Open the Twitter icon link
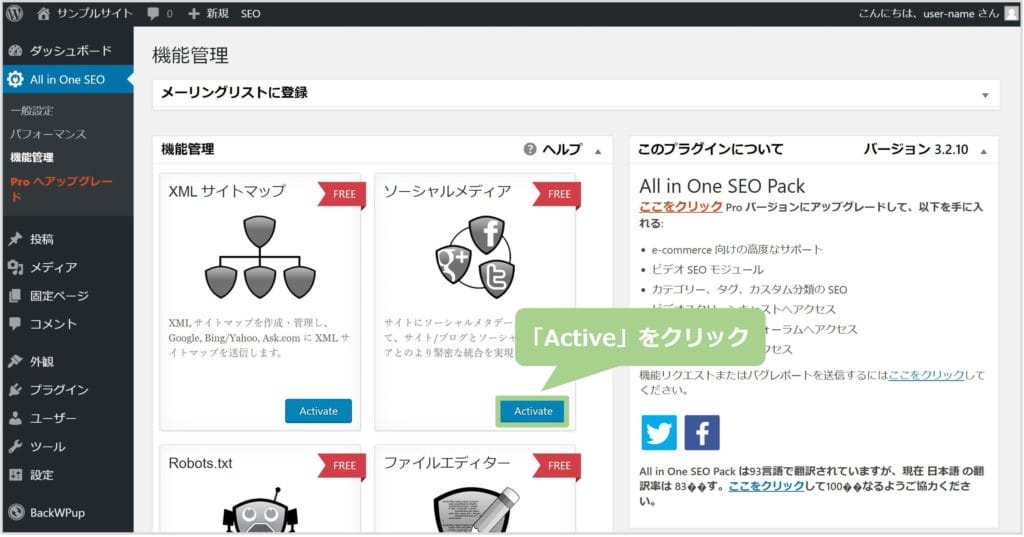This screenshot has height=537, width=1024. (x=659, y=432)
